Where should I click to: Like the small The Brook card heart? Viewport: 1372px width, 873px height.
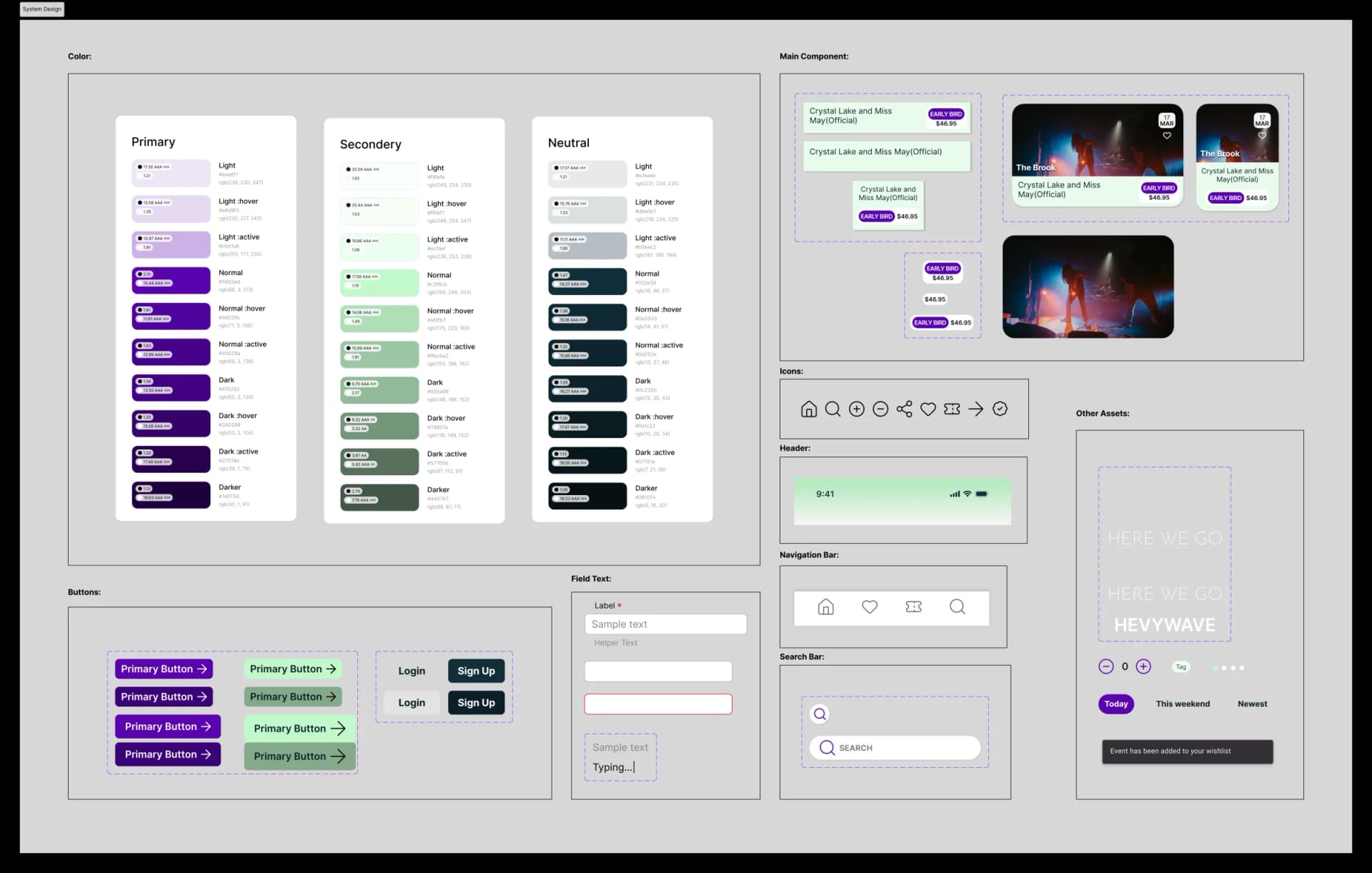[1262, 135]
